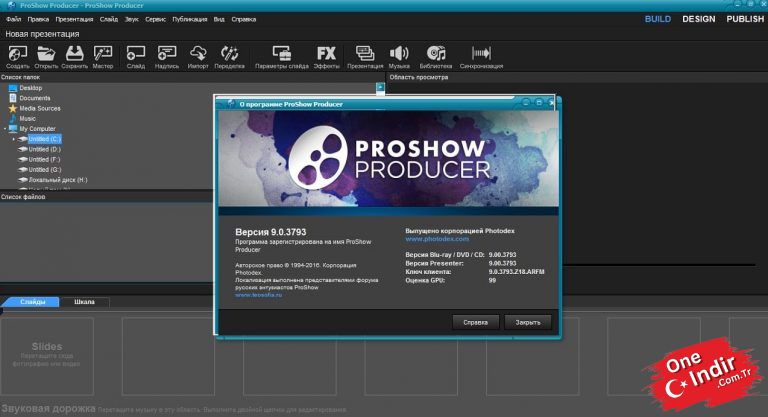The height and width of the screenshot is (417, 768).
Task: Select drive Untitled (C:)
Action: coord(44,139)
